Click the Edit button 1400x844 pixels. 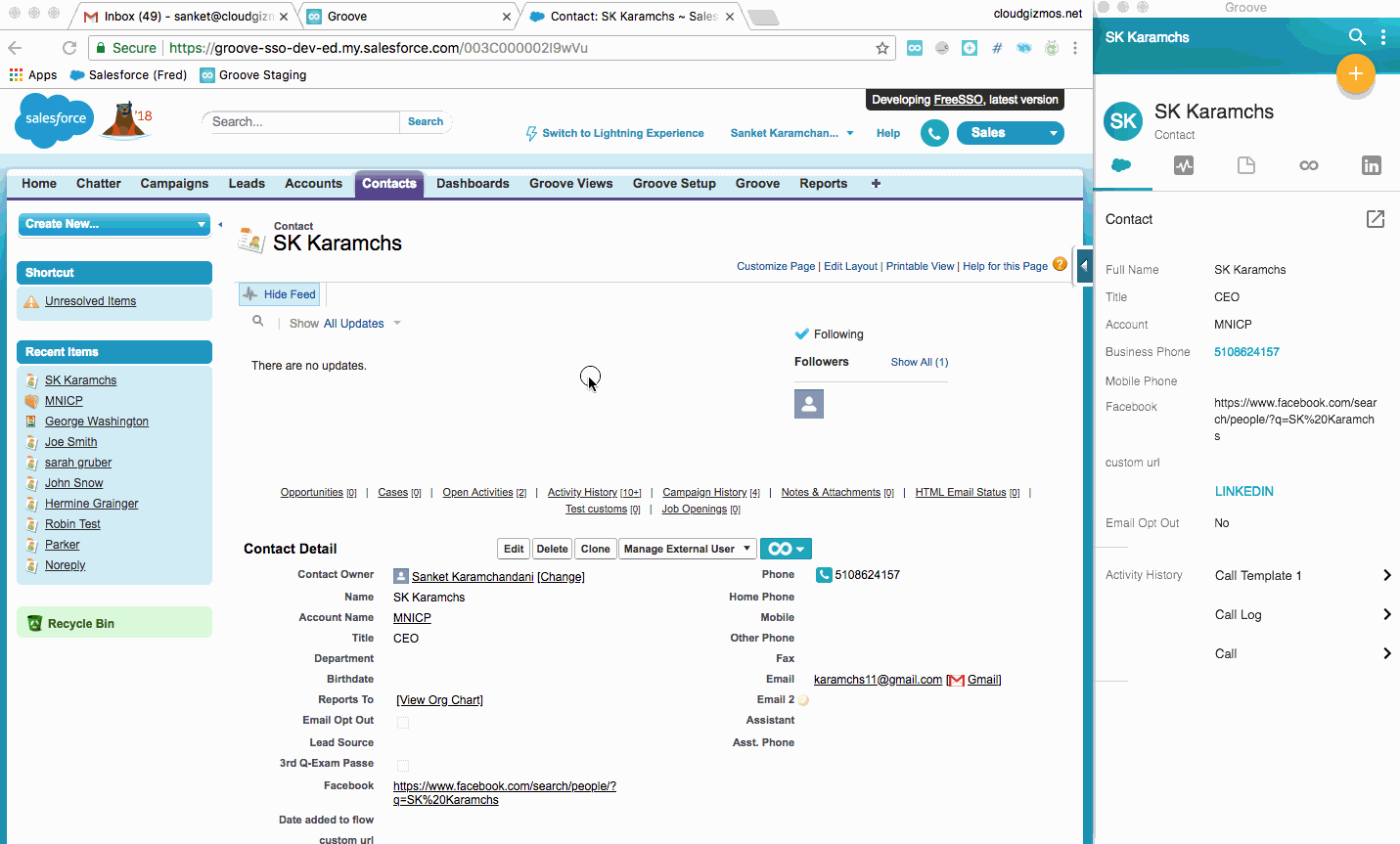point(514,549)
